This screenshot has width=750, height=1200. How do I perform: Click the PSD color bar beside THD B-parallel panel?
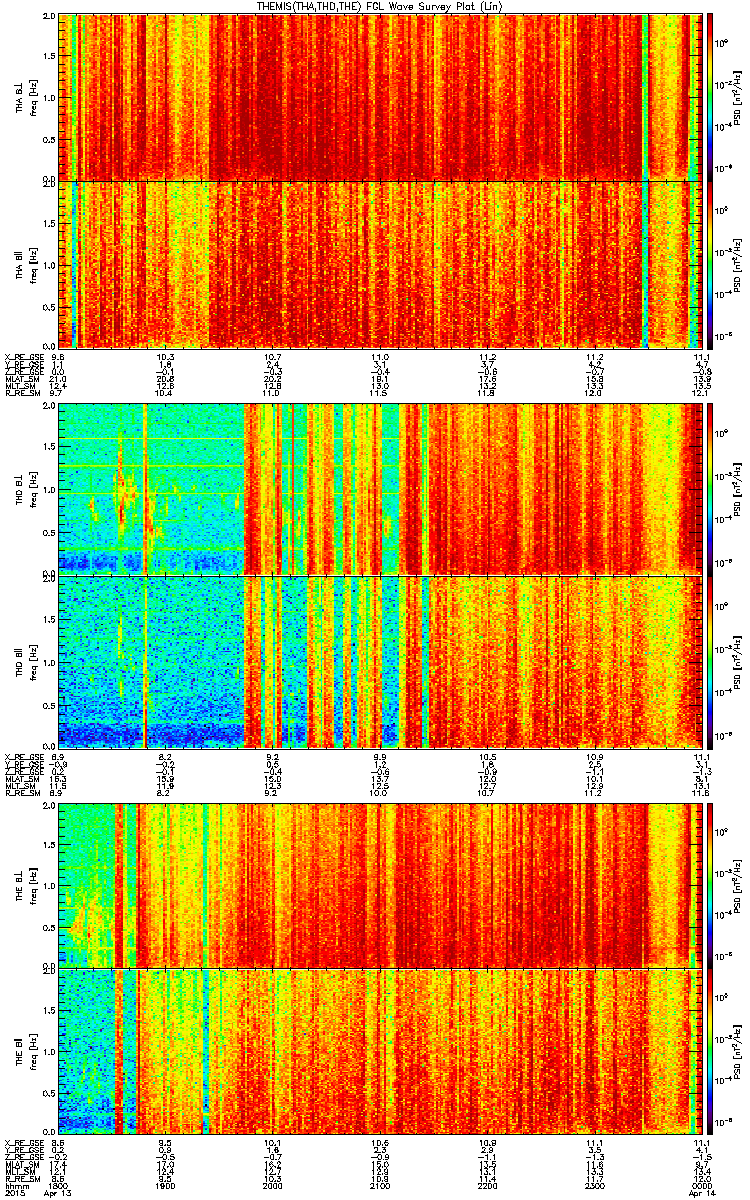click(710, 661)
